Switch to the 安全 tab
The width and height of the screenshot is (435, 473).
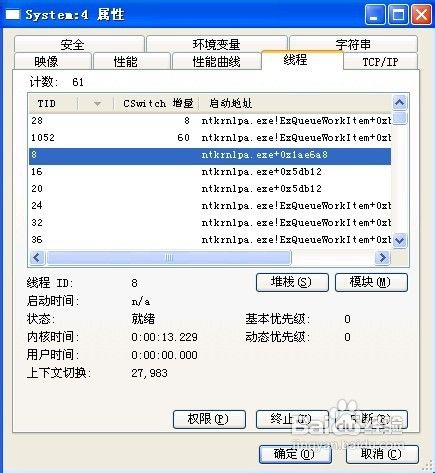click(x=79, y=44)
